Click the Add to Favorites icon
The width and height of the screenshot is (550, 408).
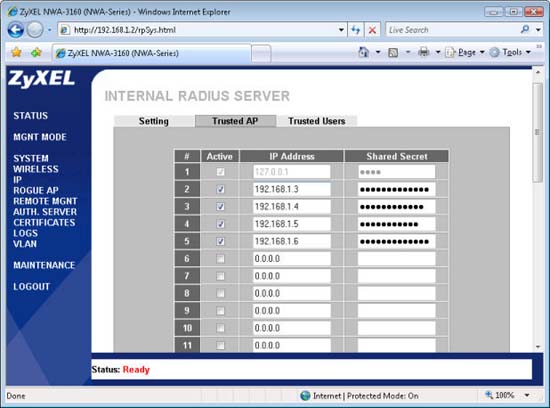click(36, 53)
